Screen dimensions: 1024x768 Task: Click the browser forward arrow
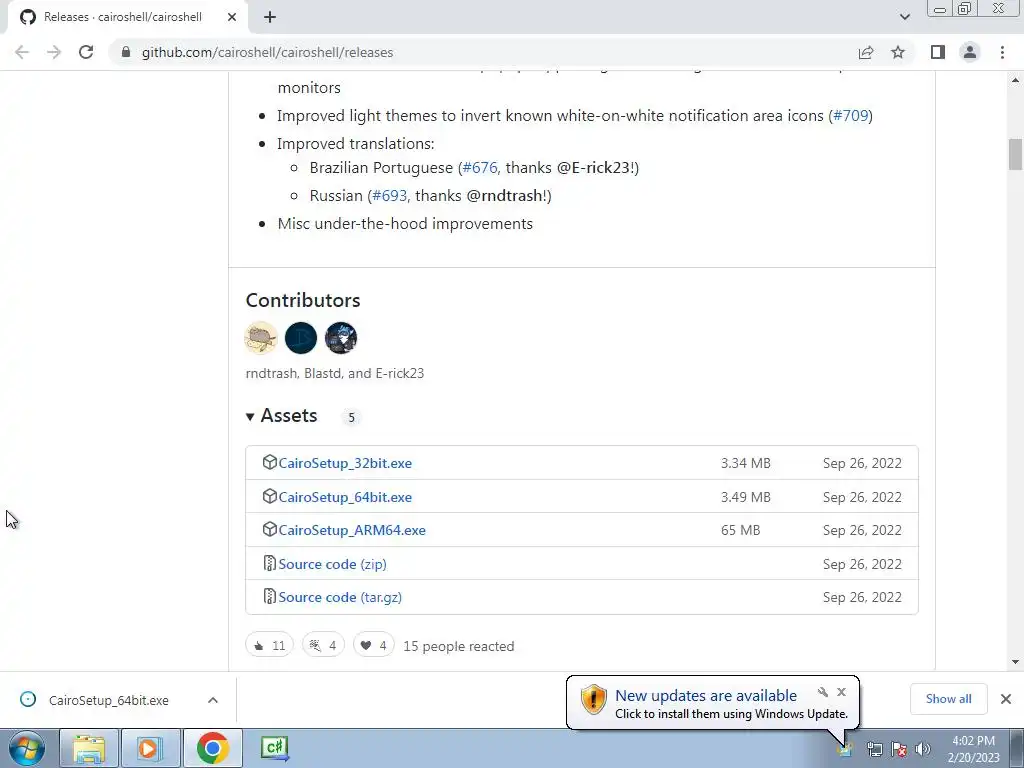pyautogui.click(x=54, y=52)
